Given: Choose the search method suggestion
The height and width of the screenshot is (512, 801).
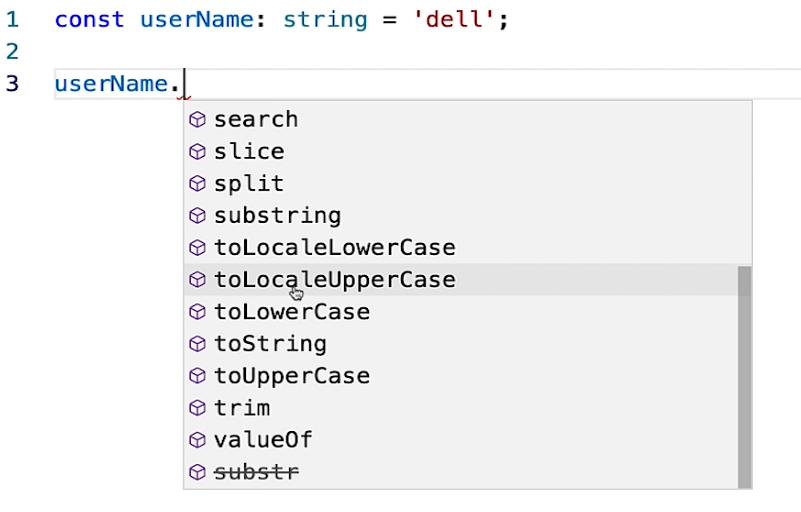Looking at the screenshot, I should pyautogui.click(x=256, y=120).
